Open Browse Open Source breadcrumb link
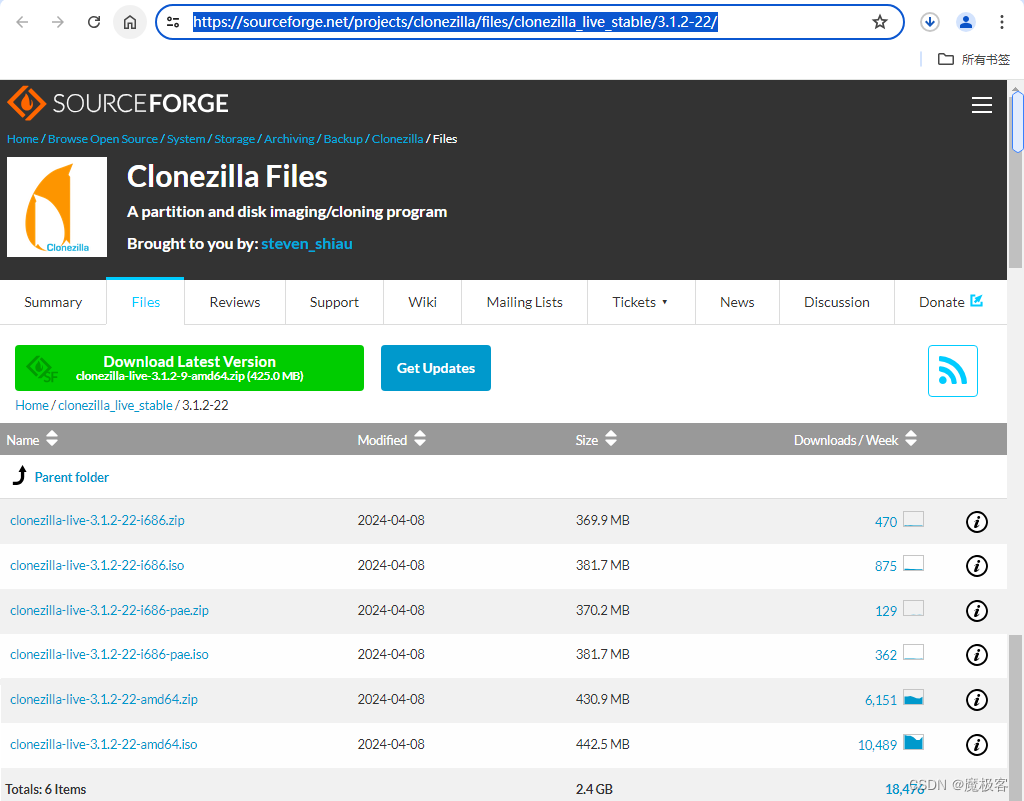The width and height of the screenshot is (1024, 801). coord(103,139)
